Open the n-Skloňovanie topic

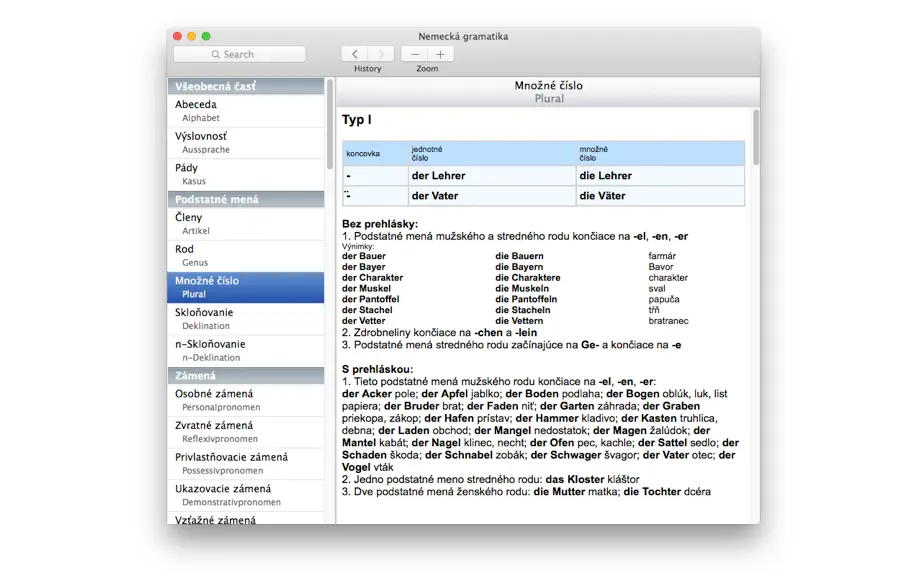[x=246, y=350]
